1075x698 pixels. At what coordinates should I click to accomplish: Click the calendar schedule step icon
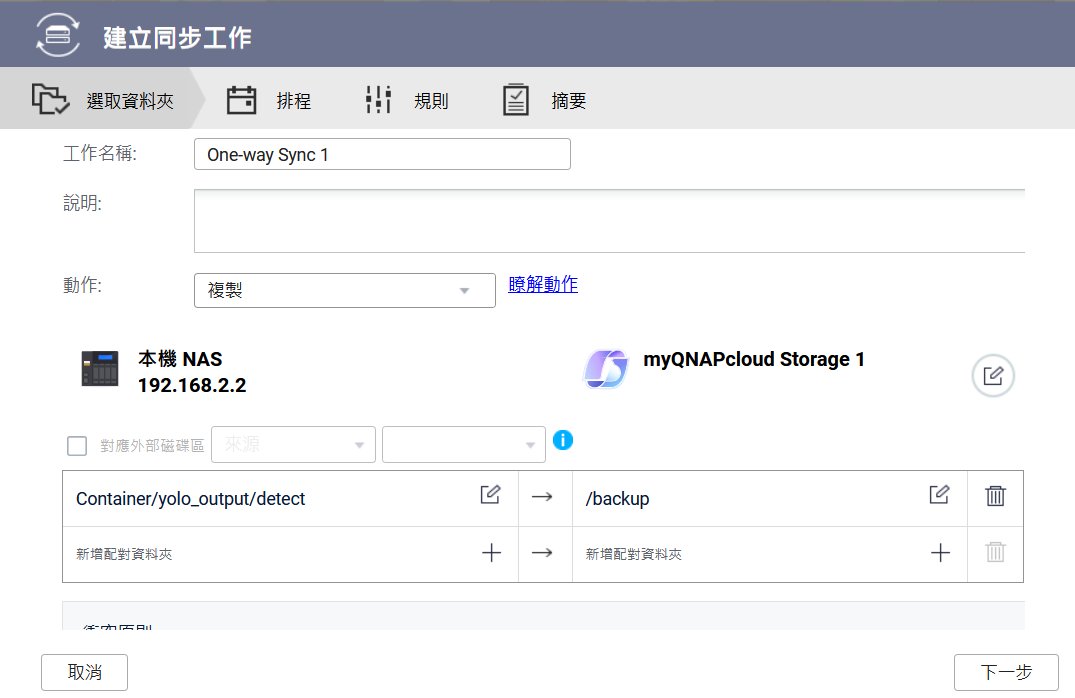(241, 100)
